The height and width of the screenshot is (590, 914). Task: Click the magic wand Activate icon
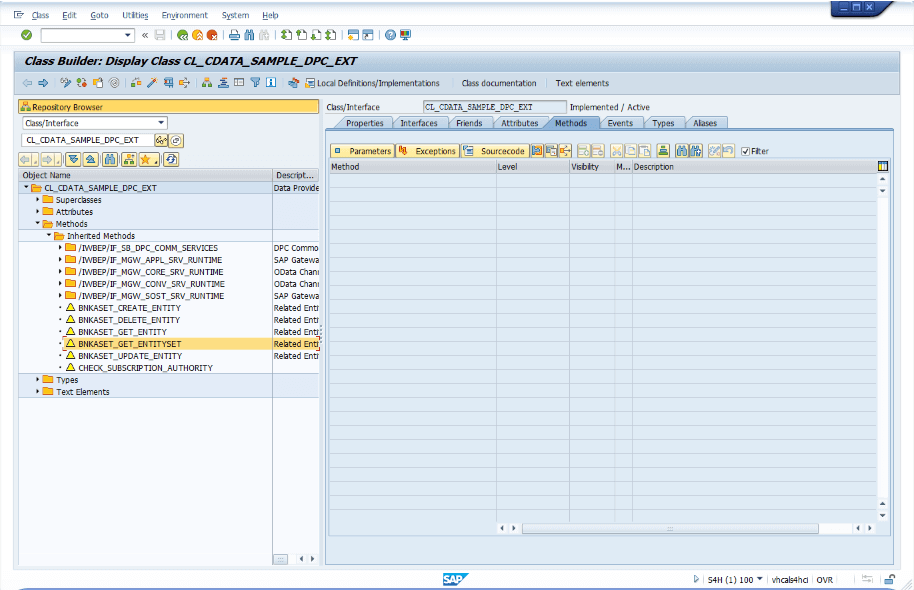tap(152, 83)
